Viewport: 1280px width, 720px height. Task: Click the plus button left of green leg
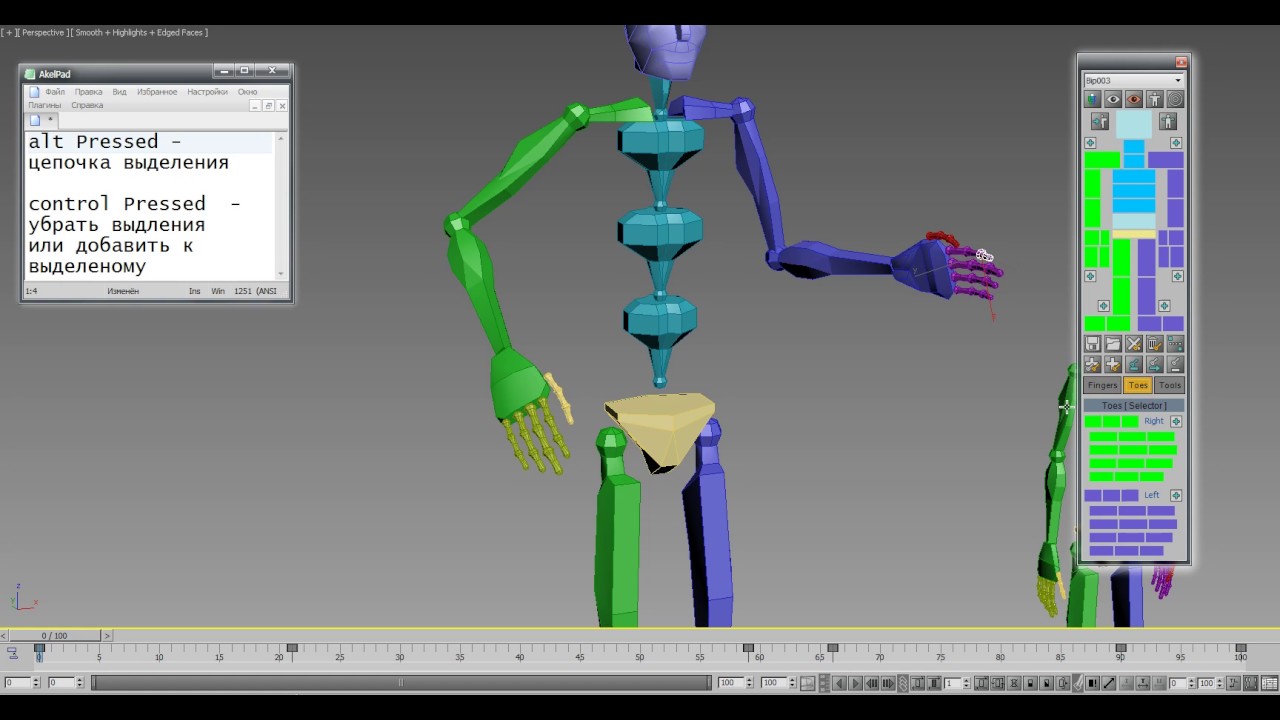[x=1103, y=305]
